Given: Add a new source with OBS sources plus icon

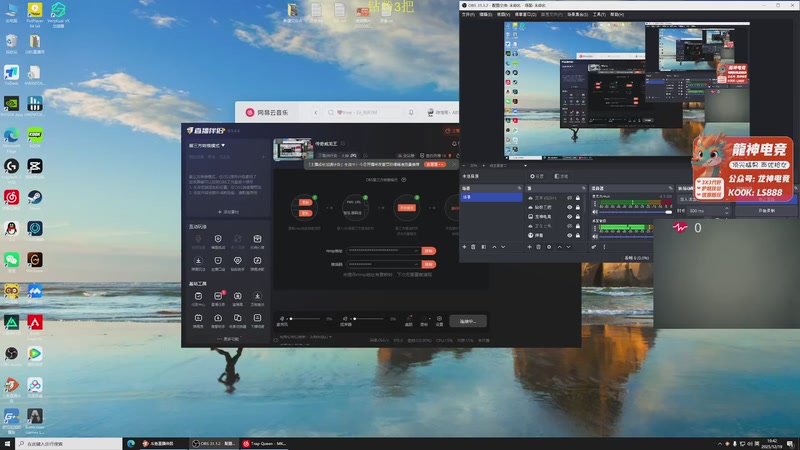Looking at the screenshot, I should [x=530, y=247].
